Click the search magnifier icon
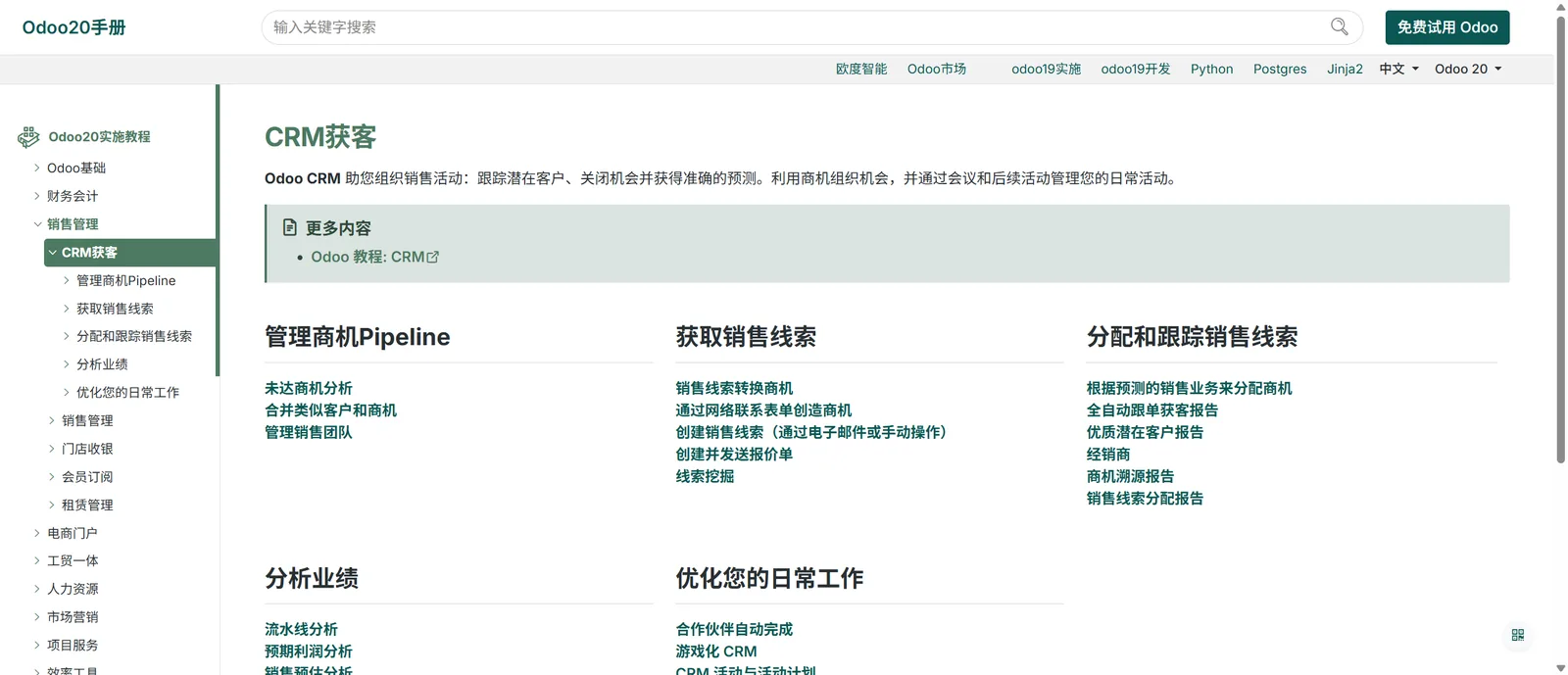This screenshot has width=1568, height=675. pyautogui.click(x=1339, y=26)
